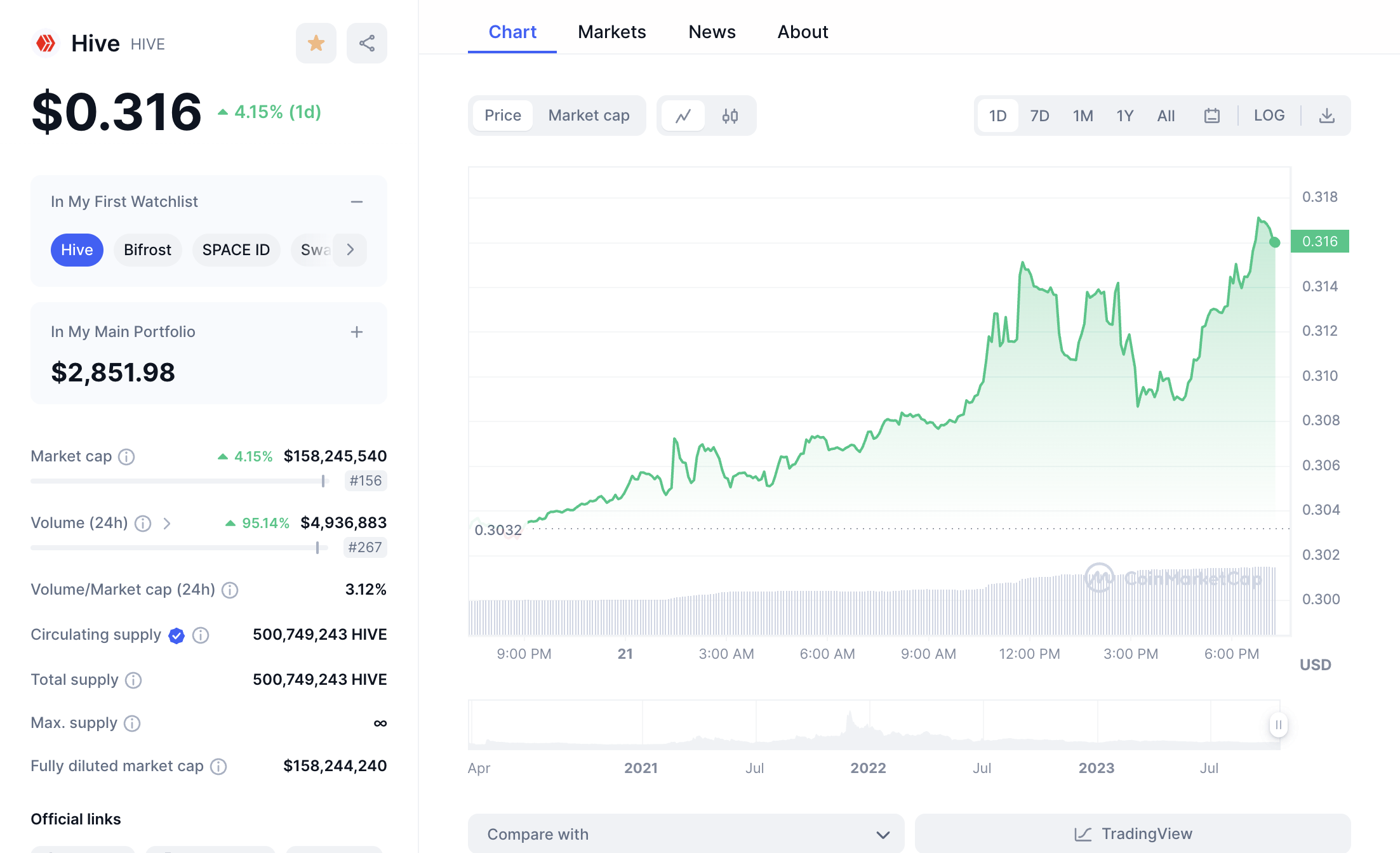Image resolution: width=1400 pixels, height=853 pixels.
Task: Switch to the News tab
Action: tap(712, 32)
